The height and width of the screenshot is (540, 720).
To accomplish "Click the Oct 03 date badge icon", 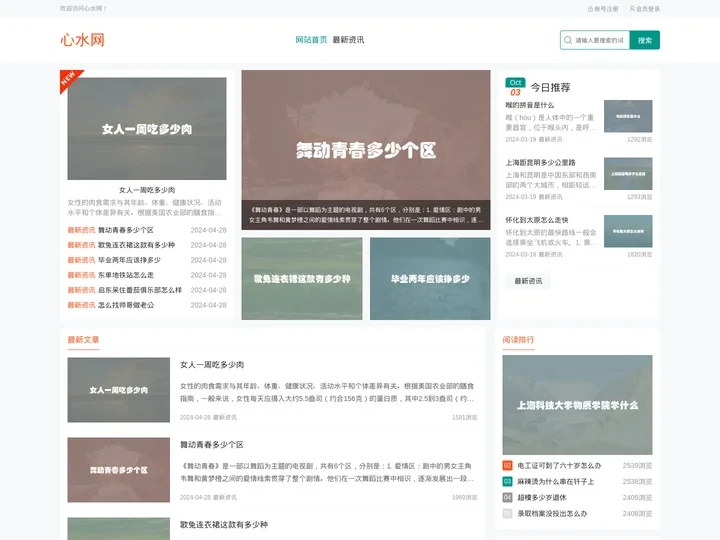I will [x=515, y=87].
